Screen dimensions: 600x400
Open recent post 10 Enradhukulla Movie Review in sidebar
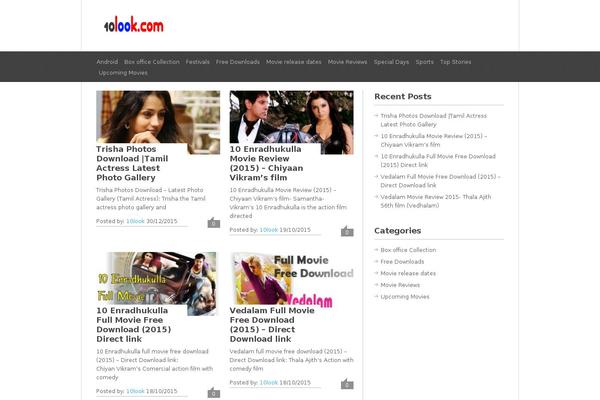point(434,140)
